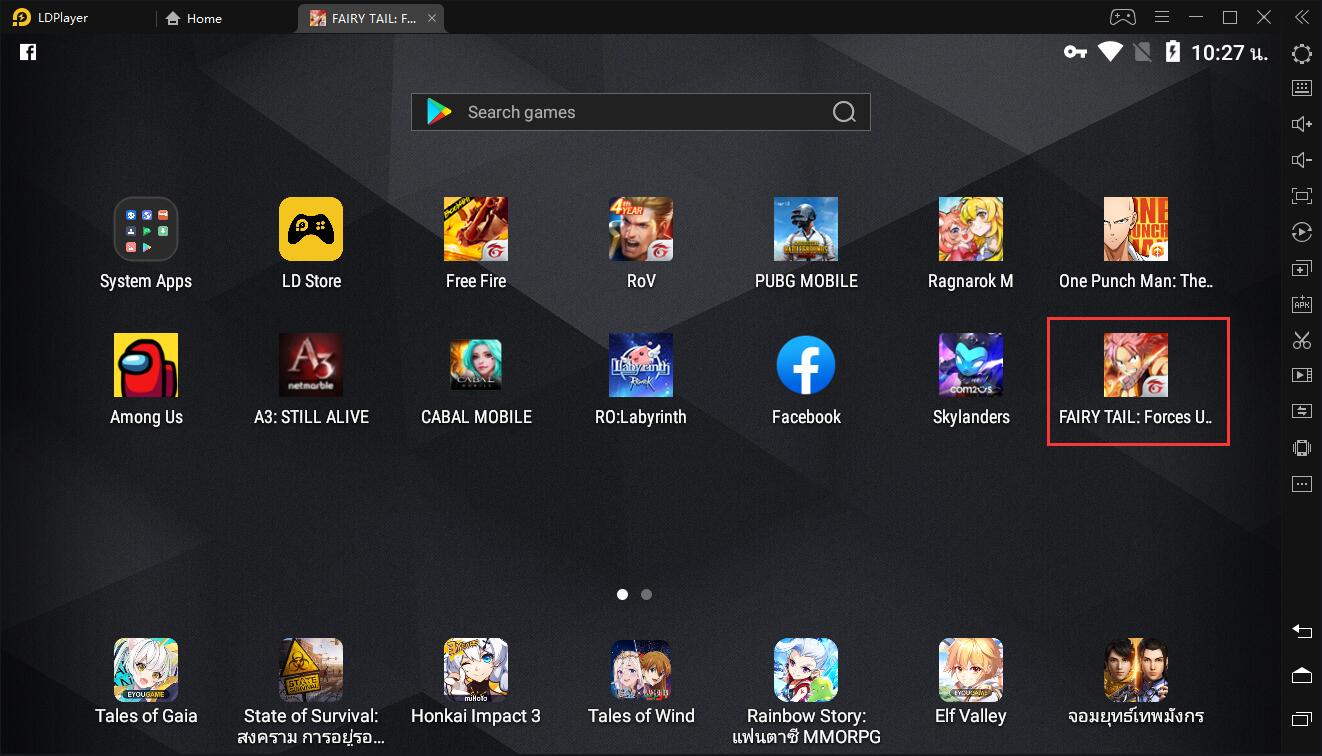Open shared folder / sync tool
Image resolution: width=1322 pixels, height=756 pixels.
pyautogui.click(x=1301, y=411)
